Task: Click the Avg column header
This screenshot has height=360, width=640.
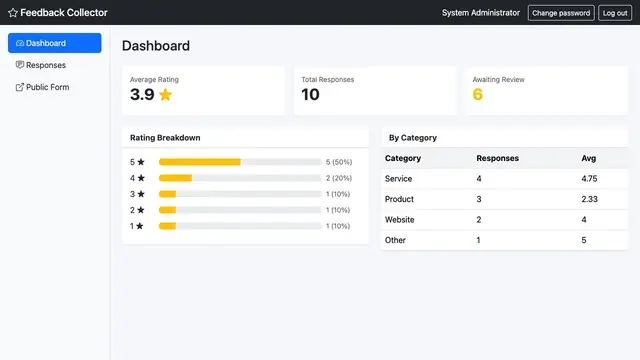Action: [x=589, y=158]
